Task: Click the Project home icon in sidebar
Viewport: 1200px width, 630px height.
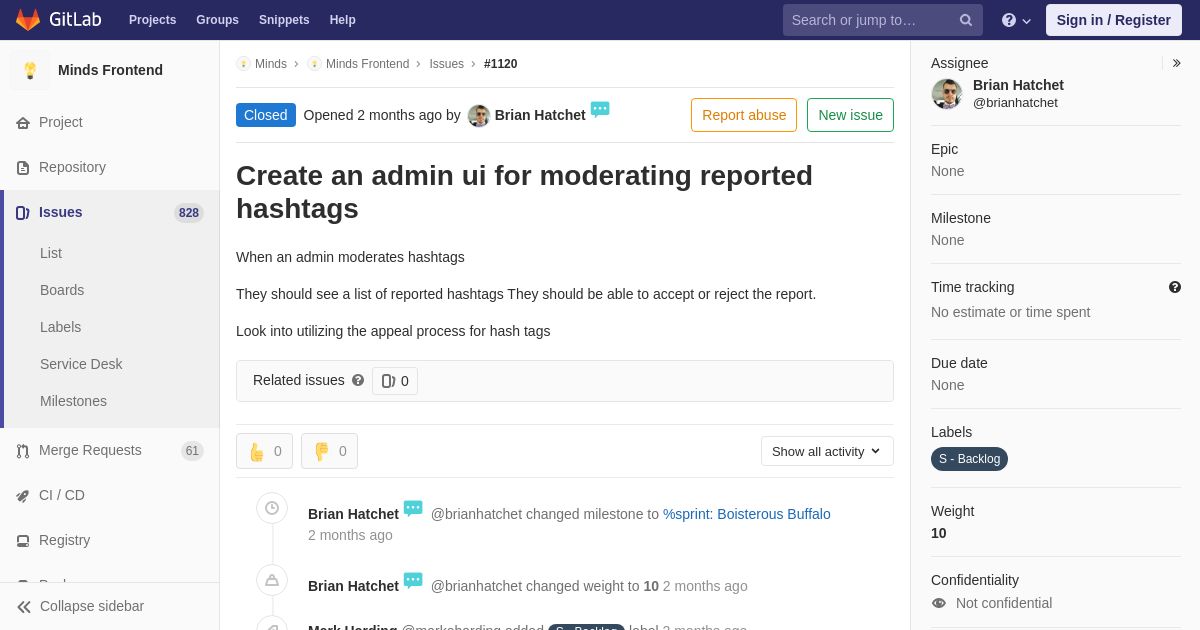Action: 23,123
